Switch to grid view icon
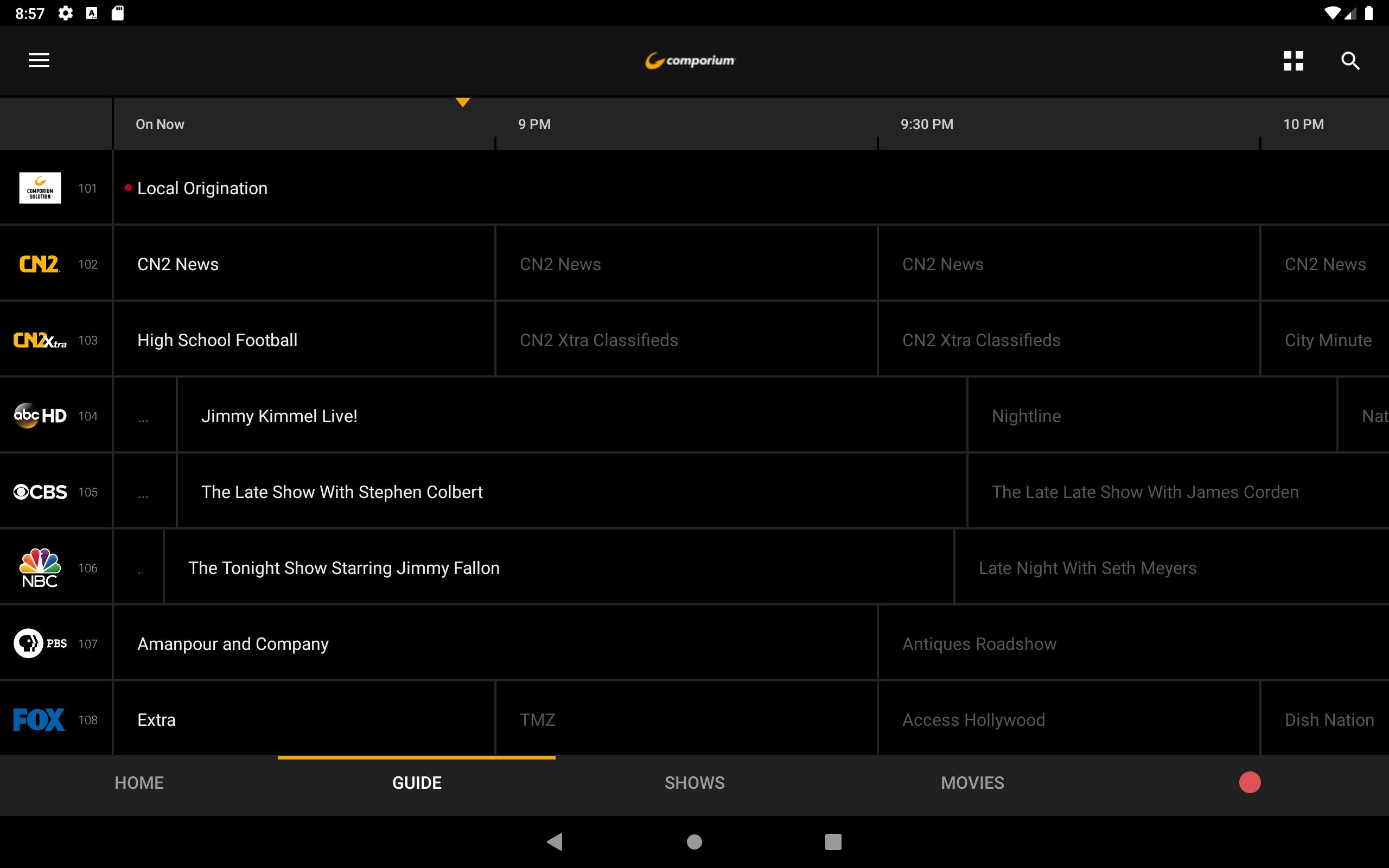Screen dimensions: 1389x868 [1293, 61]
